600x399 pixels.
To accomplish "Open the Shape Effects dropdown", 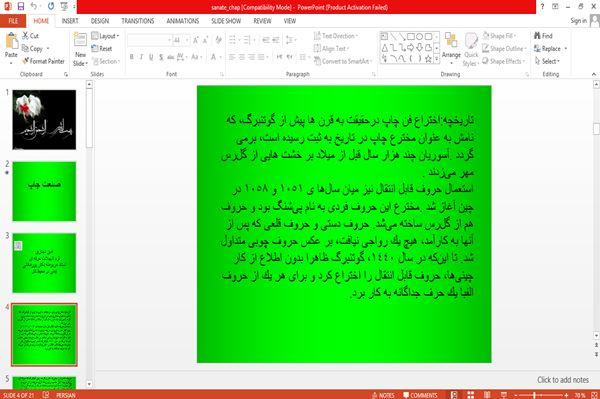I will (504, 61).
